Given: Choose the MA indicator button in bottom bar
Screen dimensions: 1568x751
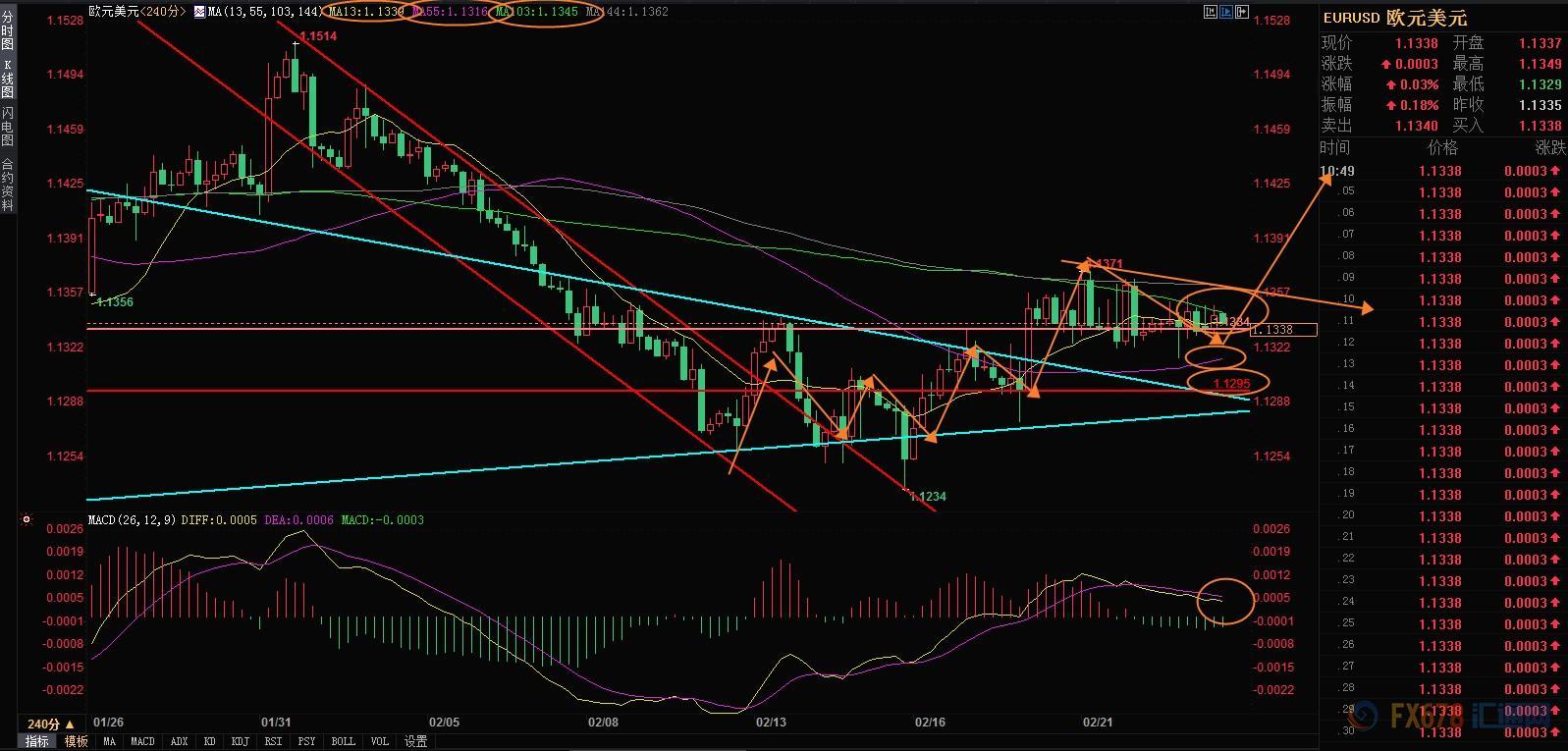Looking at the screenshot, I should 109,741.
